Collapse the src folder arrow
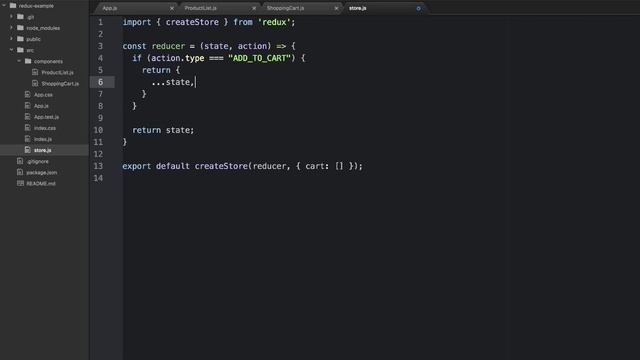The image size is (640, 360). tap(11, 50)
